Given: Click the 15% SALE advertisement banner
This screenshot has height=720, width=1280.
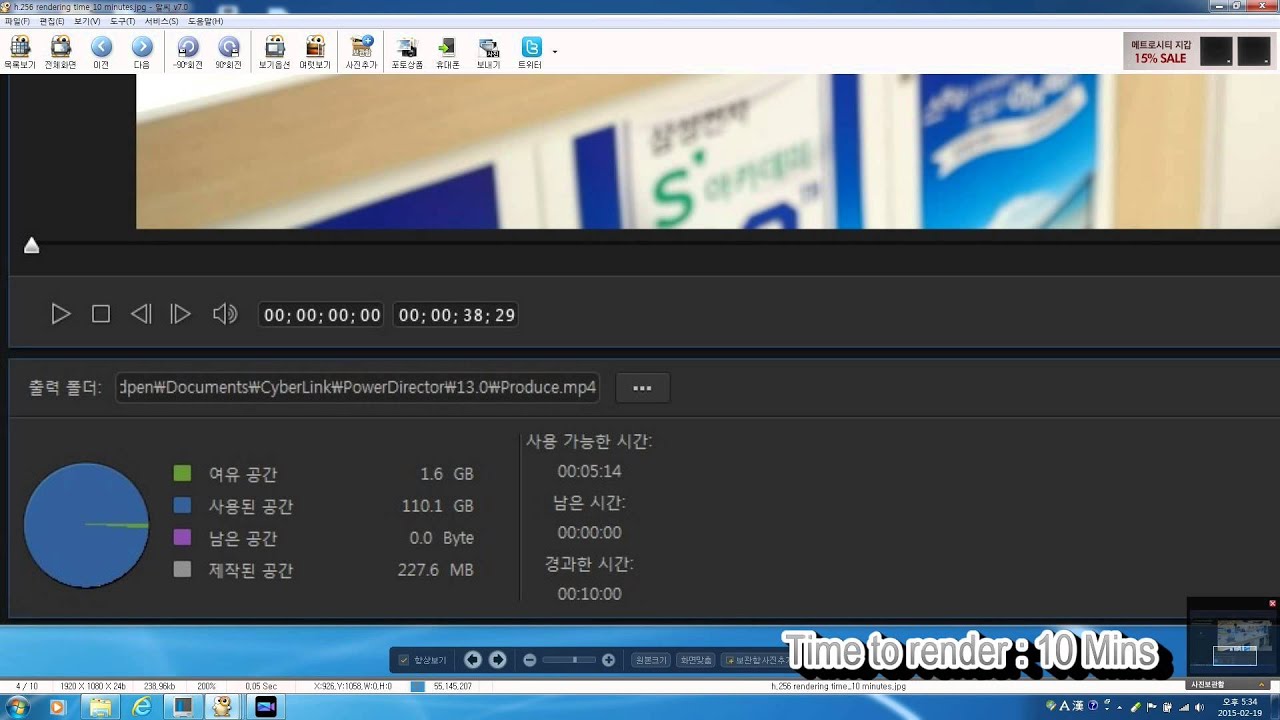Looking at the screenshot, I should [1197, 51].
